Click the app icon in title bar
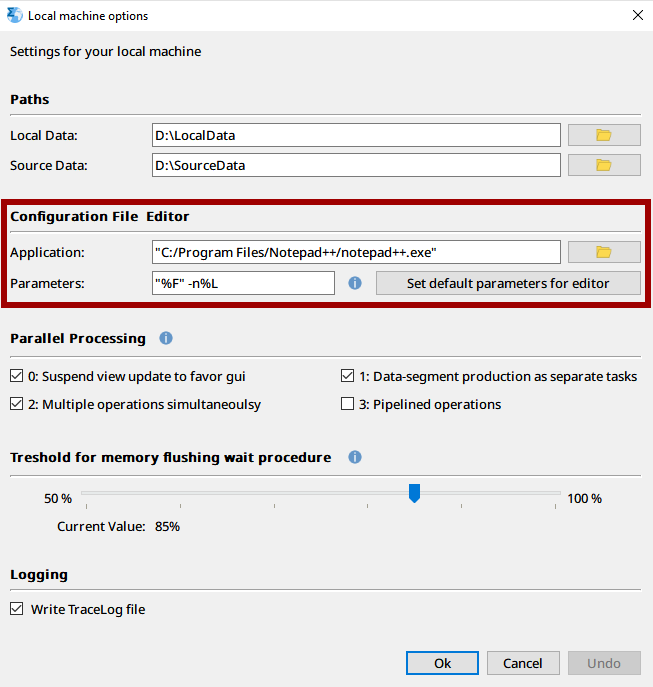Image resolution: width=653 pixels, height=687 pixels. tap(14, 15)
